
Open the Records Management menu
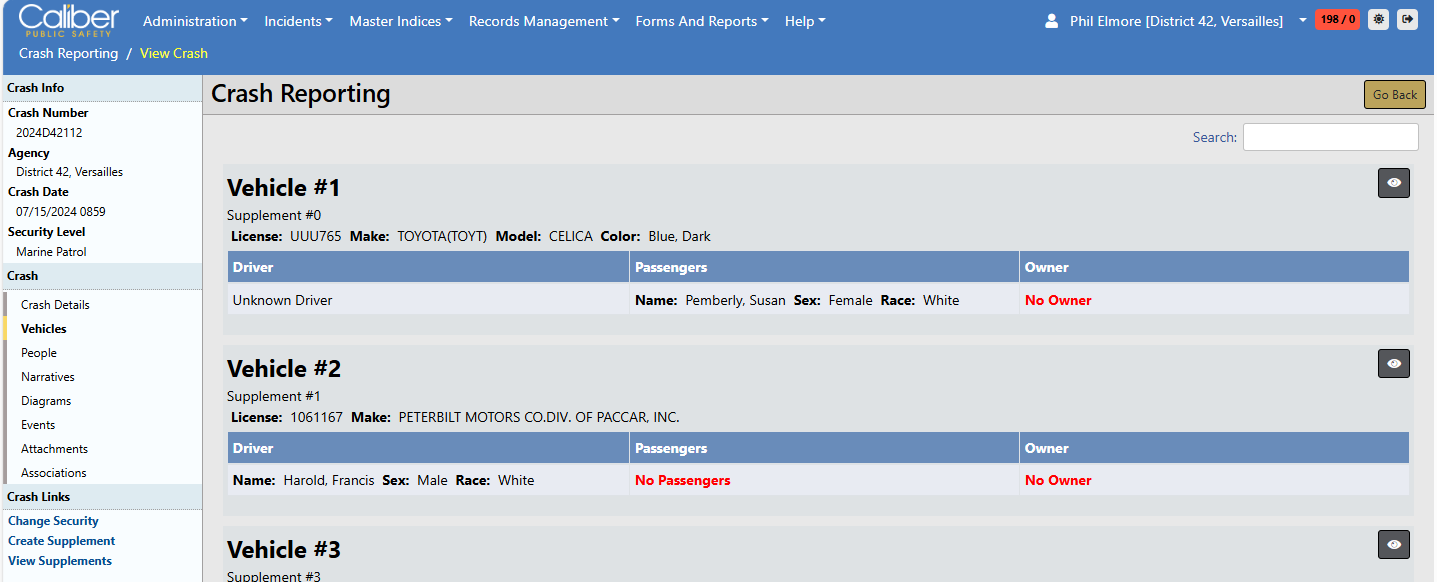coord(543,21)
